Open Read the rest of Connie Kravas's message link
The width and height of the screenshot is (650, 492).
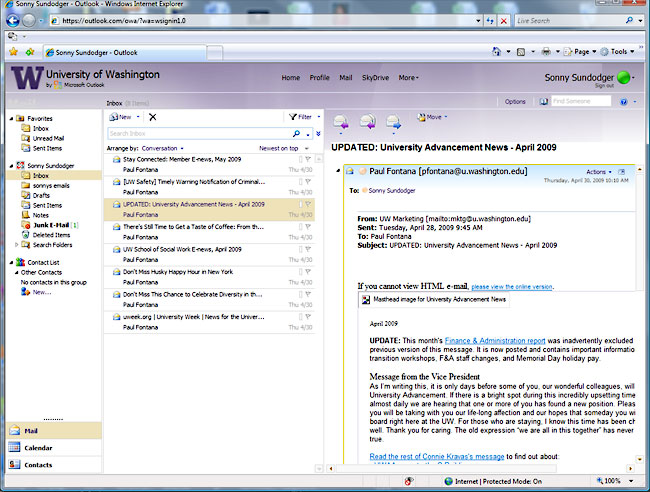click(x=437, y=456)
